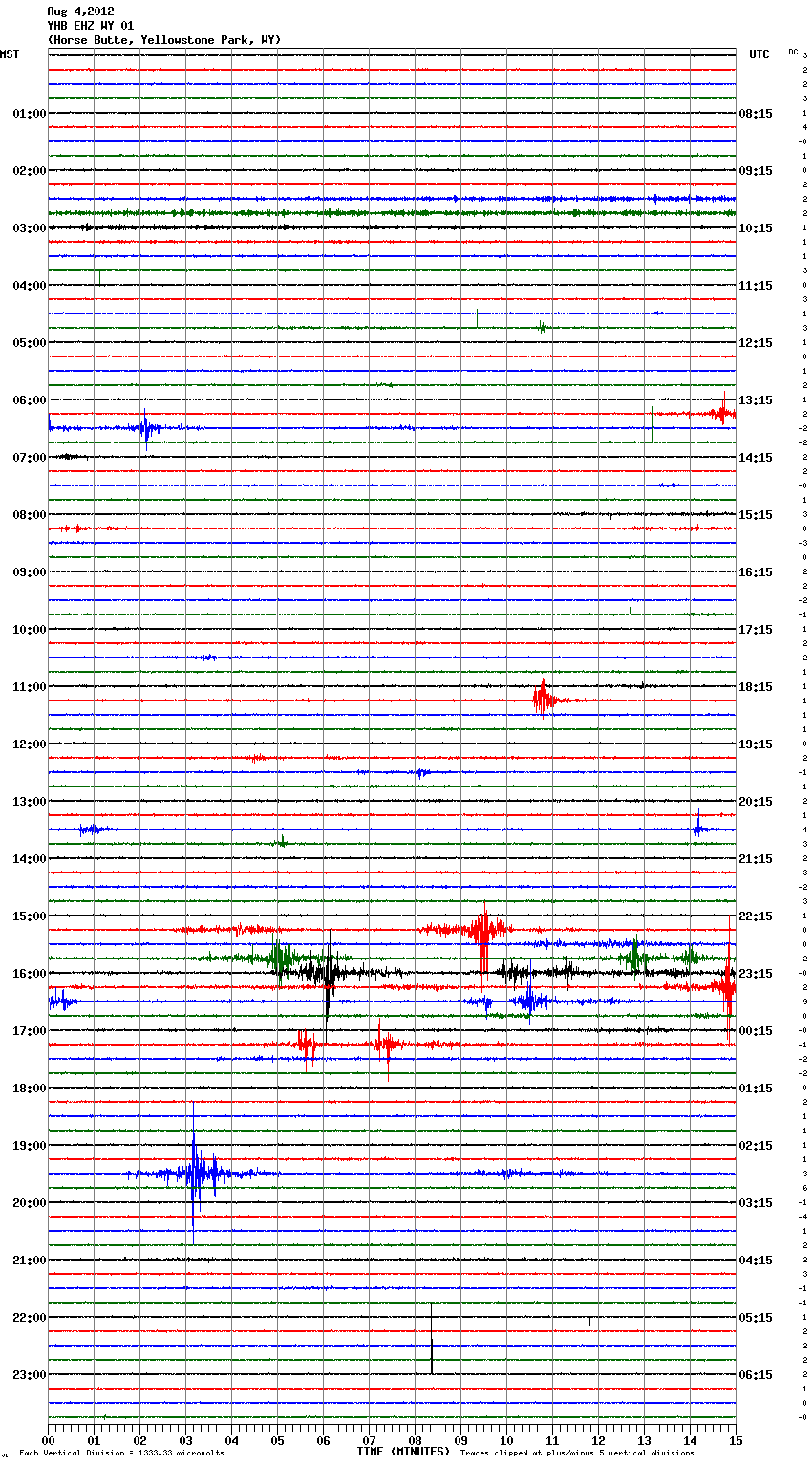The width and height of the screenshot is (812, 1466).
Task: Click the "22:00" MST time label
Action: click(x=30, y=1318)
